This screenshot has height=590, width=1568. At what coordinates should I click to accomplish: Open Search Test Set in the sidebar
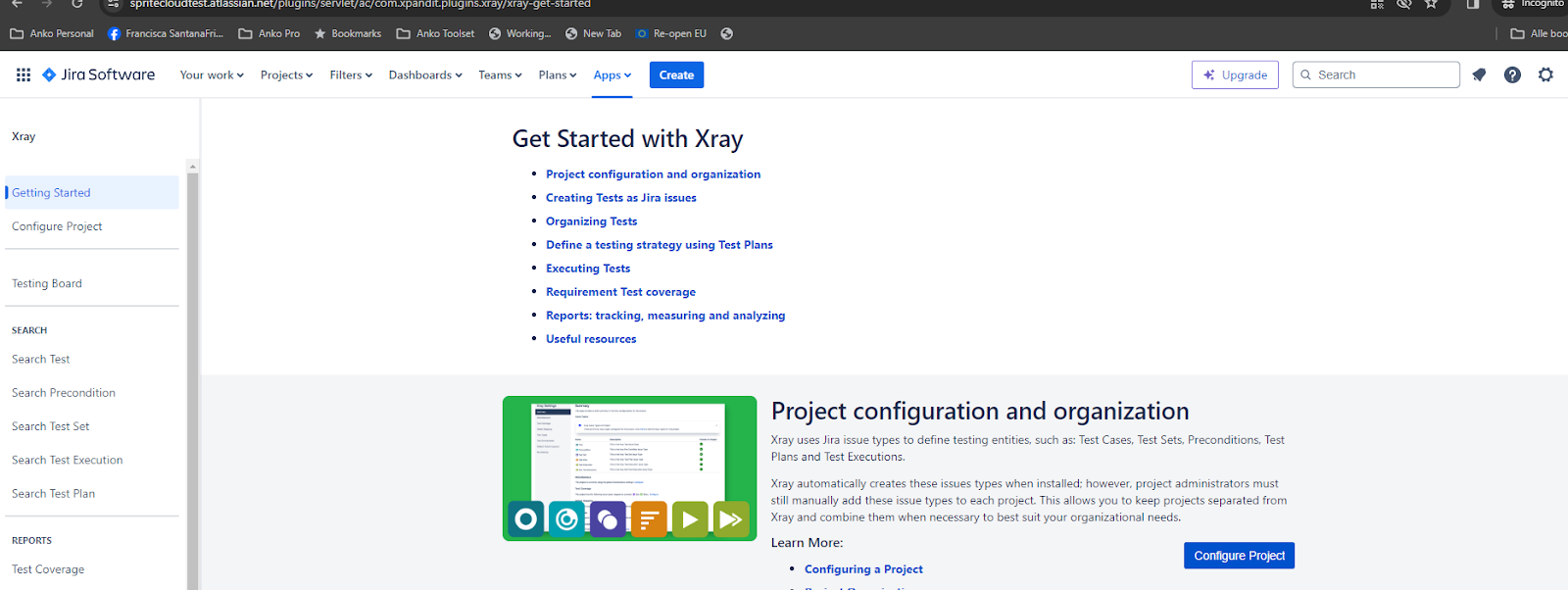51,426
